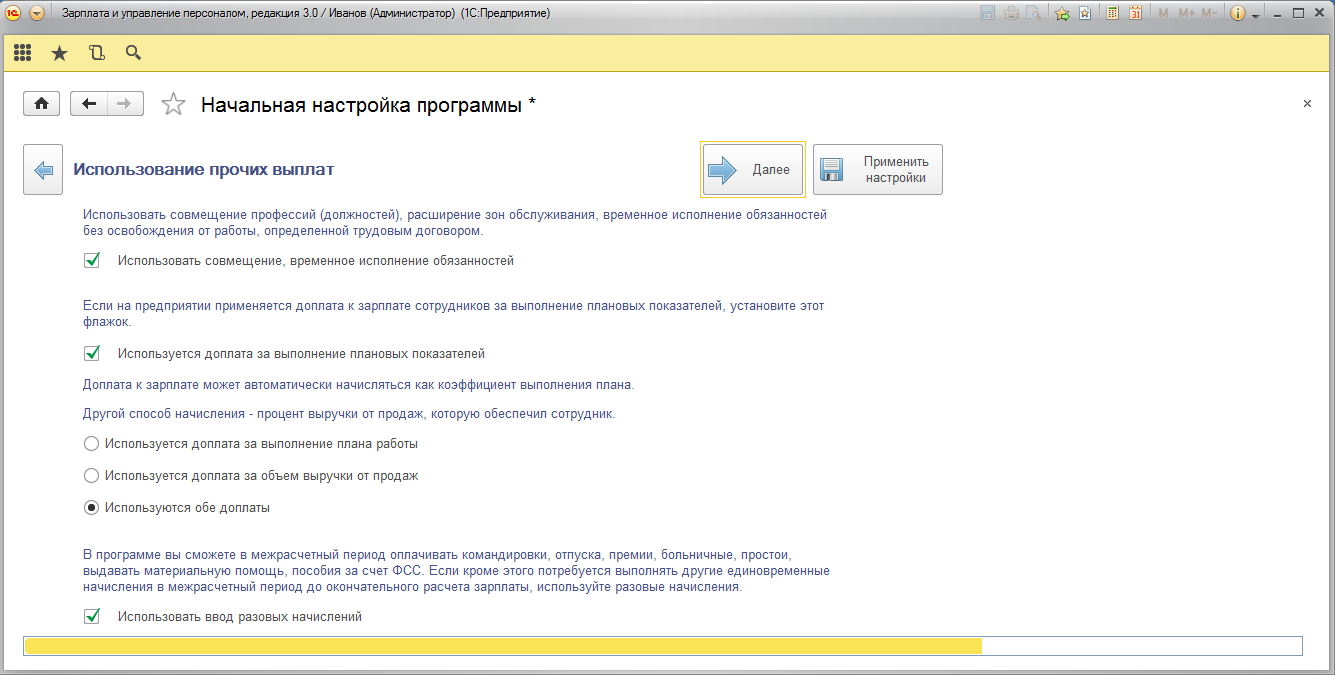This screenshot has width=1335, height=675.
Task: Open the 1C main menu dropdown arrow
Action: 37,13
